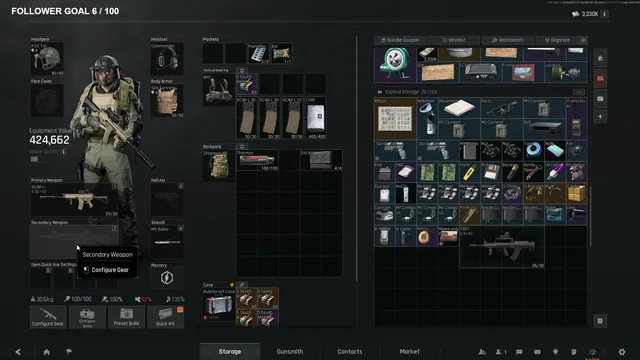Add new storage with the plus icon
This screenshot has height=360, width=640.
[600, 117]
